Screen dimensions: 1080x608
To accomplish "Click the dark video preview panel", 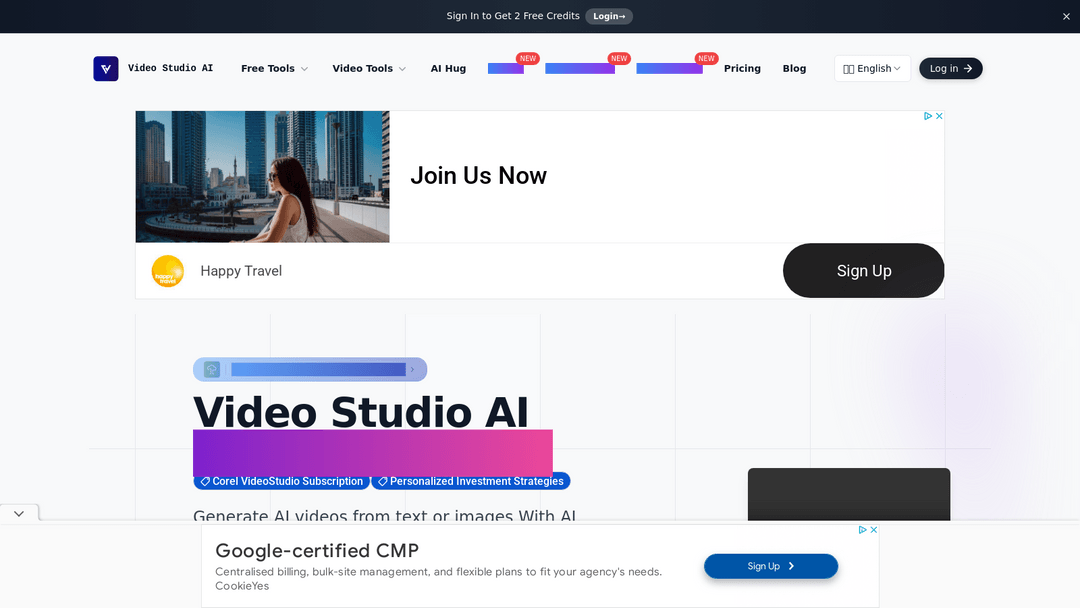I will (849, 494).
